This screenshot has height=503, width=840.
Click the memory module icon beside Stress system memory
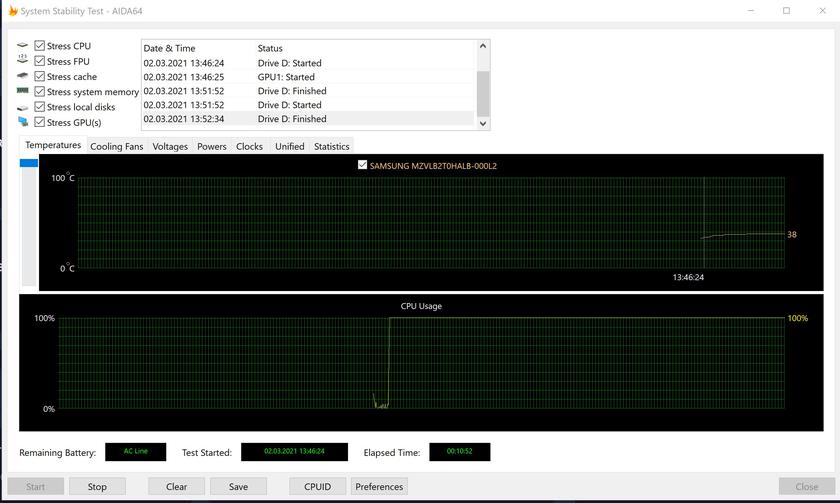point(22,91)
